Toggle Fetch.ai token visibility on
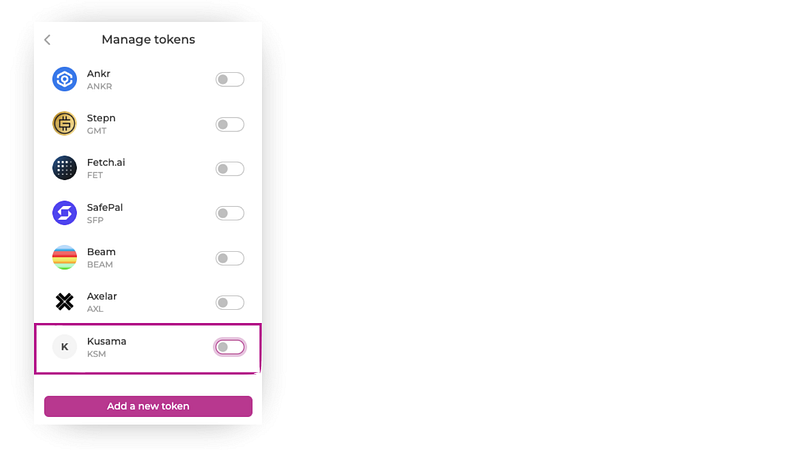 pyautogui.click(x=230, y=169)
